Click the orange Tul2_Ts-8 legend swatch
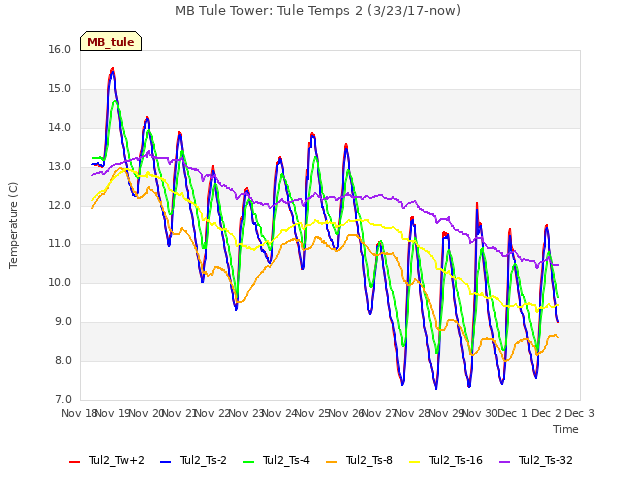The height and width of the screenshot is (480, 640). pos(331,462)
